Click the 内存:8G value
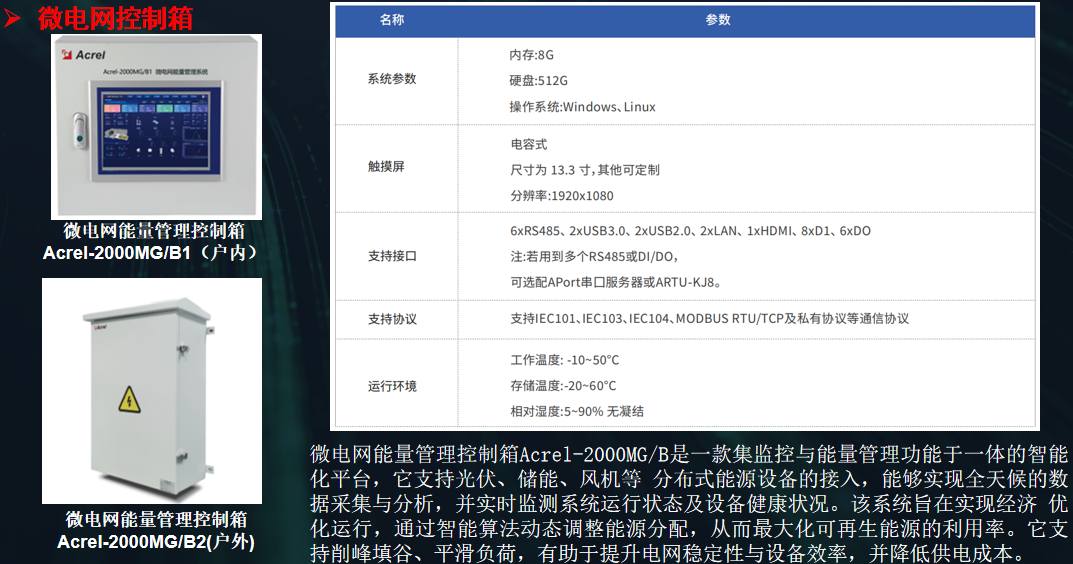Image resolution: width=1073 pixels, height=564 pixels. click(x=532, y=55)
